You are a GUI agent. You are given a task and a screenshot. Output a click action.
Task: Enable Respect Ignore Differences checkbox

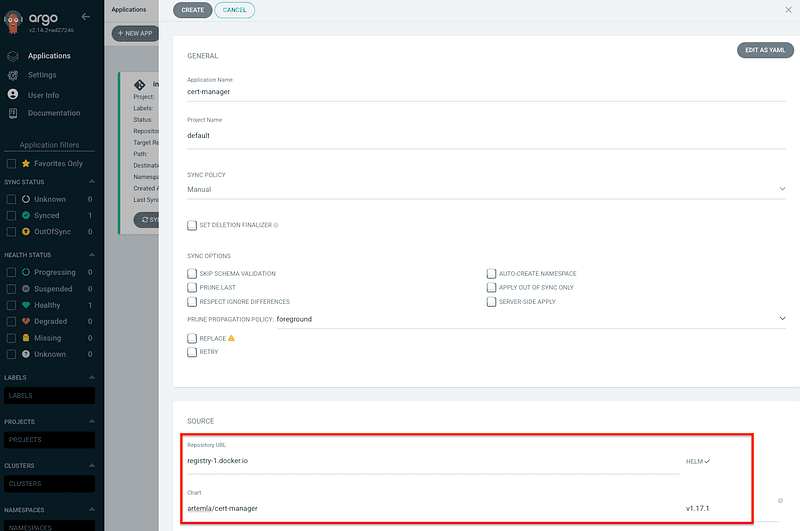coord(192,301)
